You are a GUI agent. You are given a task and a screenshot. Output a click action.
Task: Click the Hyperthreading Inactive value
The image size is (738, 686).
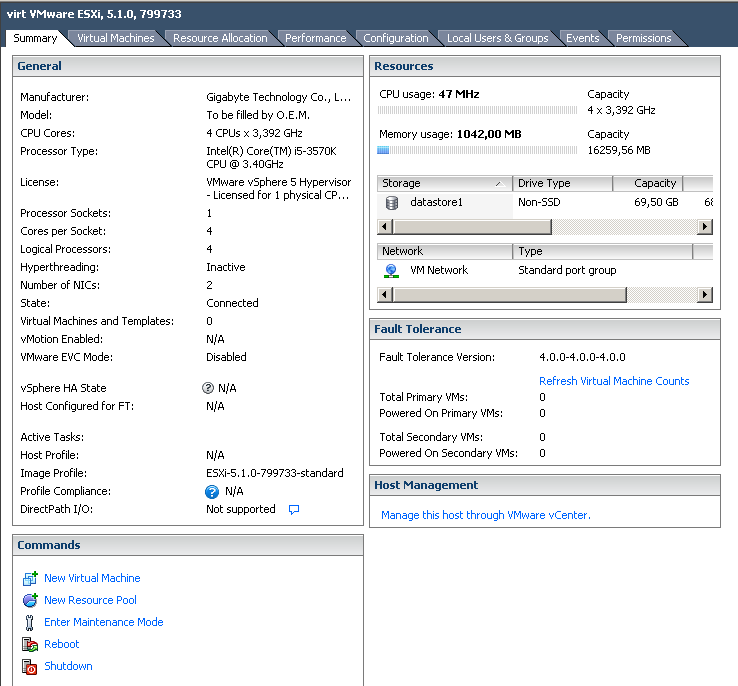[225, 267]
